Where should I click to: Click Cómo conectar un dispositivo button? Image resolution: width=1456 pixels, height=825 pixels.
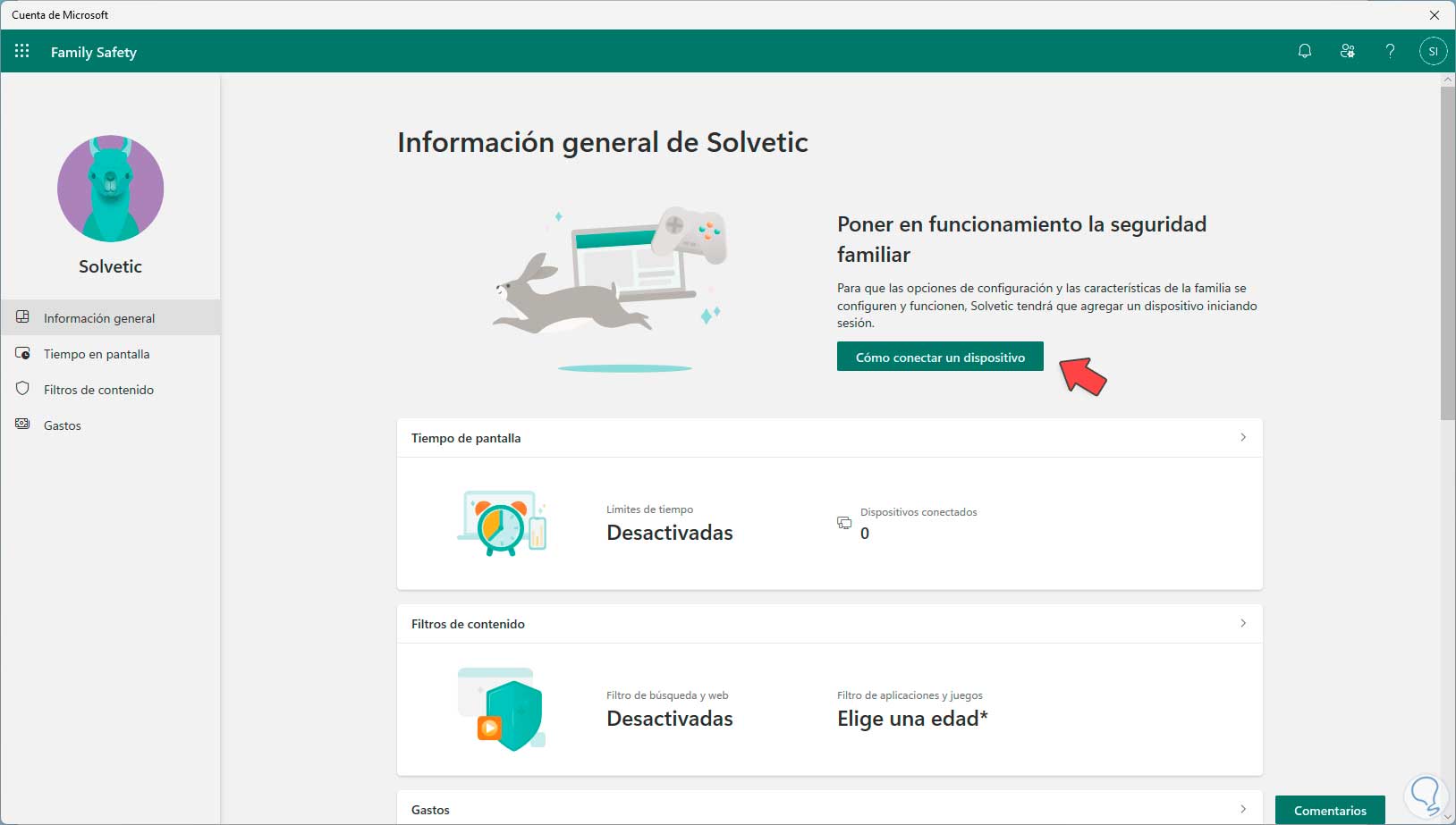click(x=940, y=357)
